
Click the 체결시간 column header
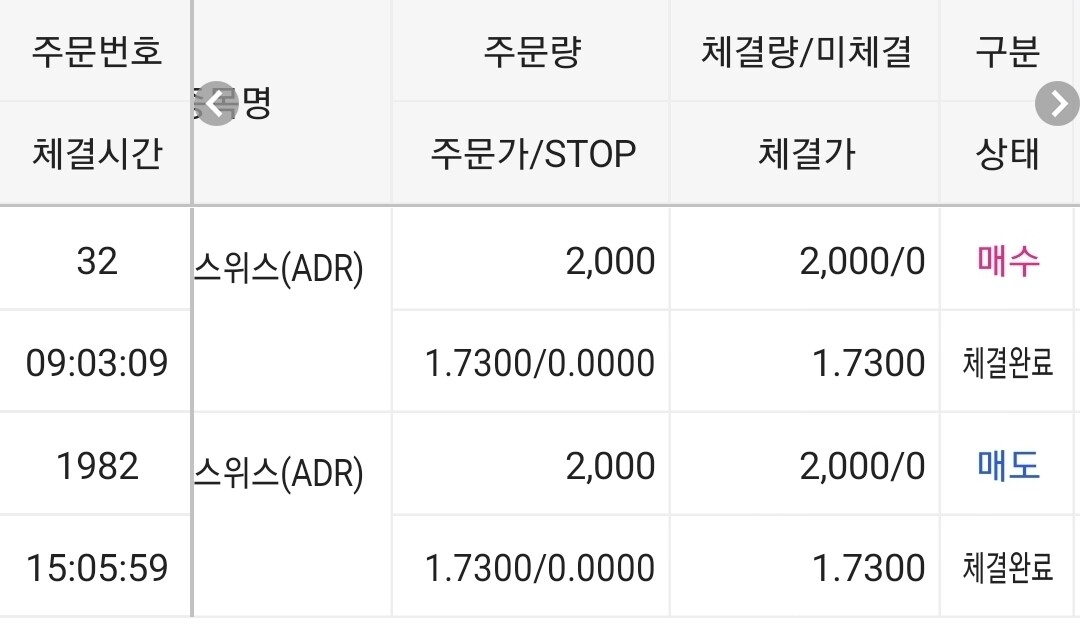click(95, 152)
